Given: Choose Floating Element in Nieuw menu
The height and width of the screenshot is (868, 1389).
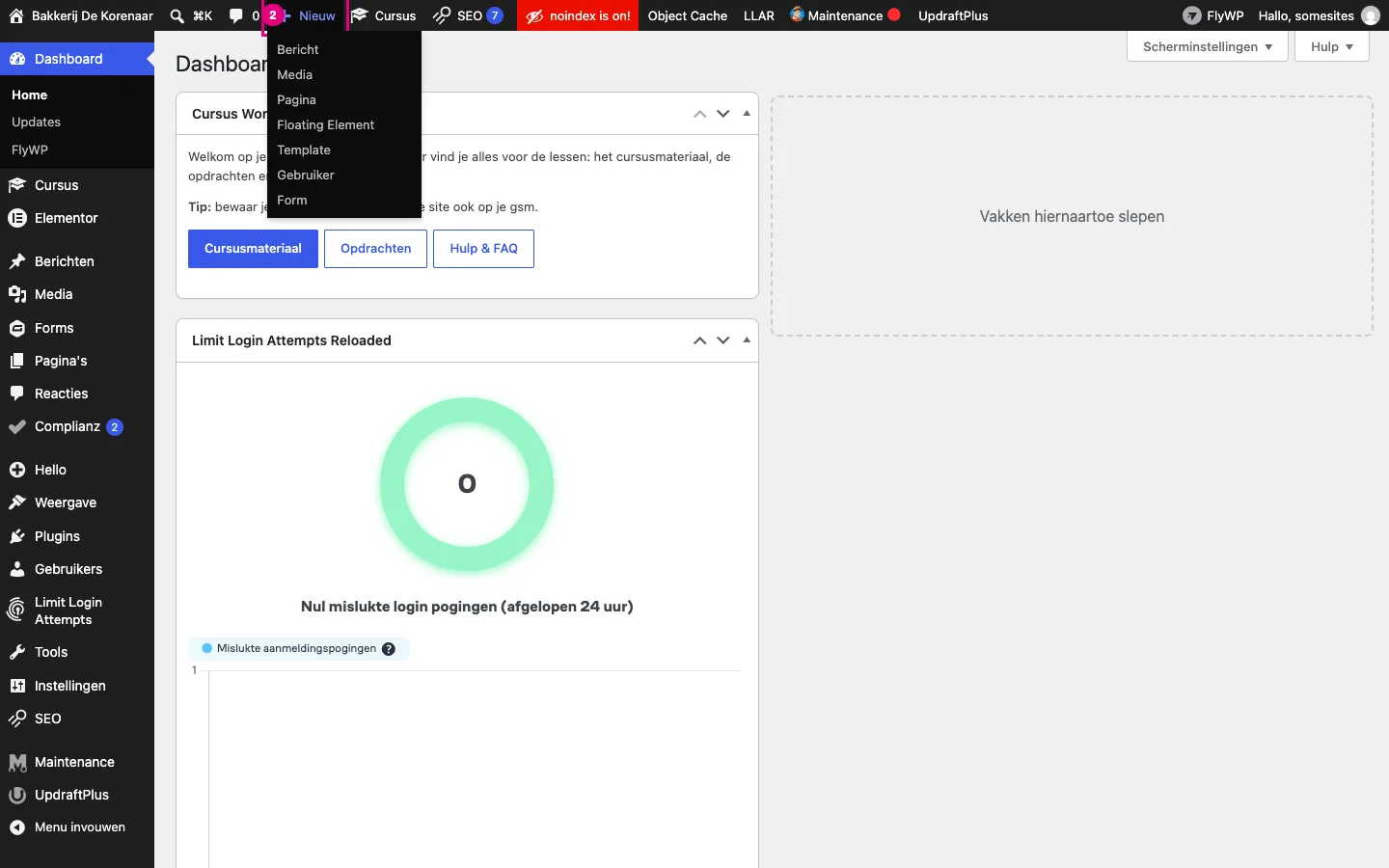Looking at the screenshot, I should [344, 124].
